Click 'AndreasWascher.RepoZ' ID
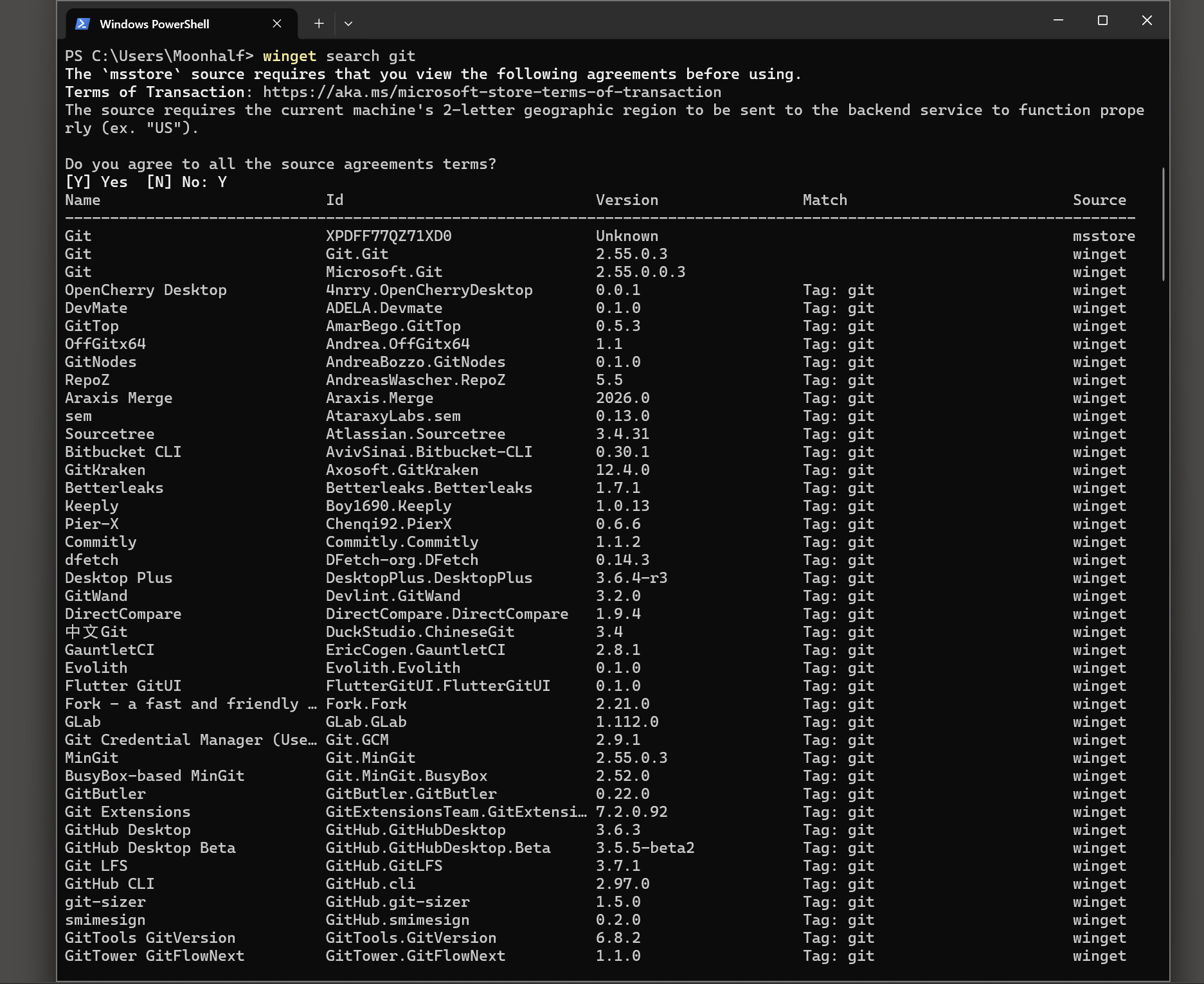 coord(415,380)
